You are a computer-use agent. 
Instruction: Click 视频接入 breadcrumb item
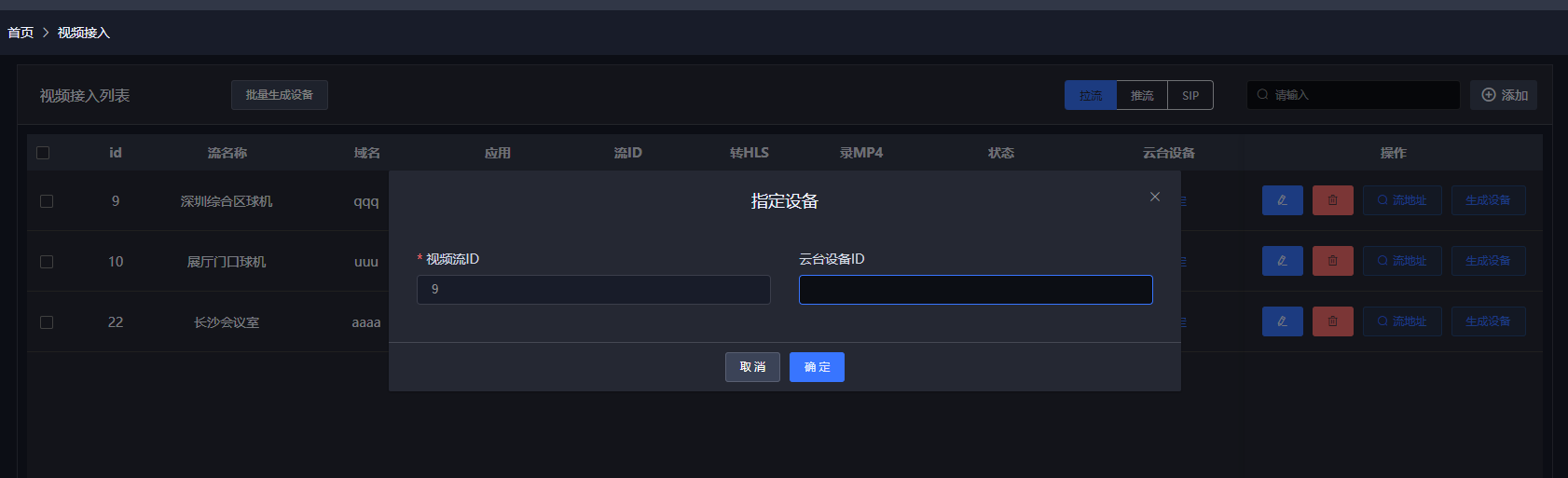84,33
